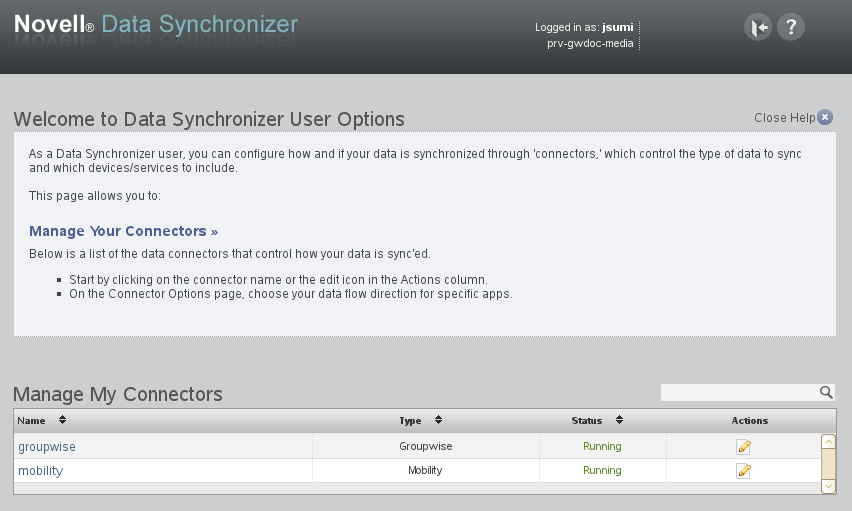Click scroll down arrow in connectors table
852x511 pixels.
click(828, 486)
